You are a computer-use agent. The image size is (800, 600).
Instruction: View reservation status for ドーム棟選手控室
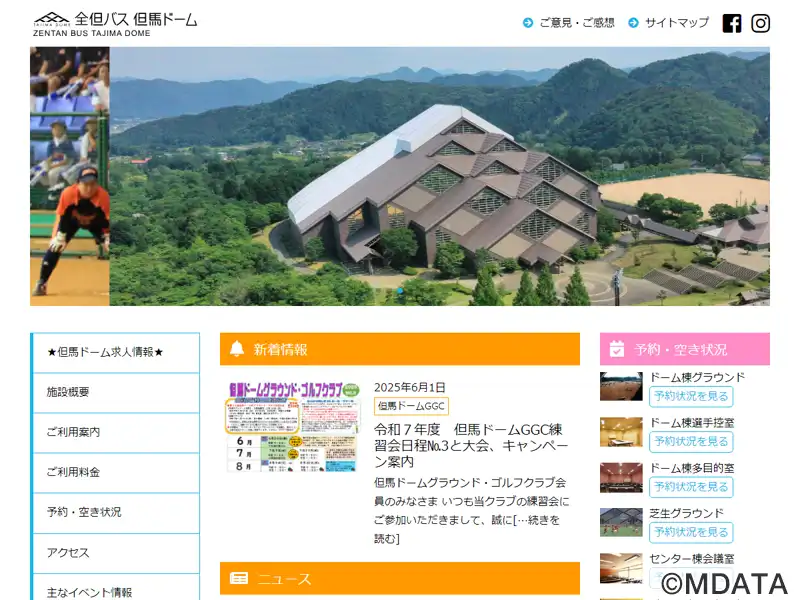coord(691,442)
